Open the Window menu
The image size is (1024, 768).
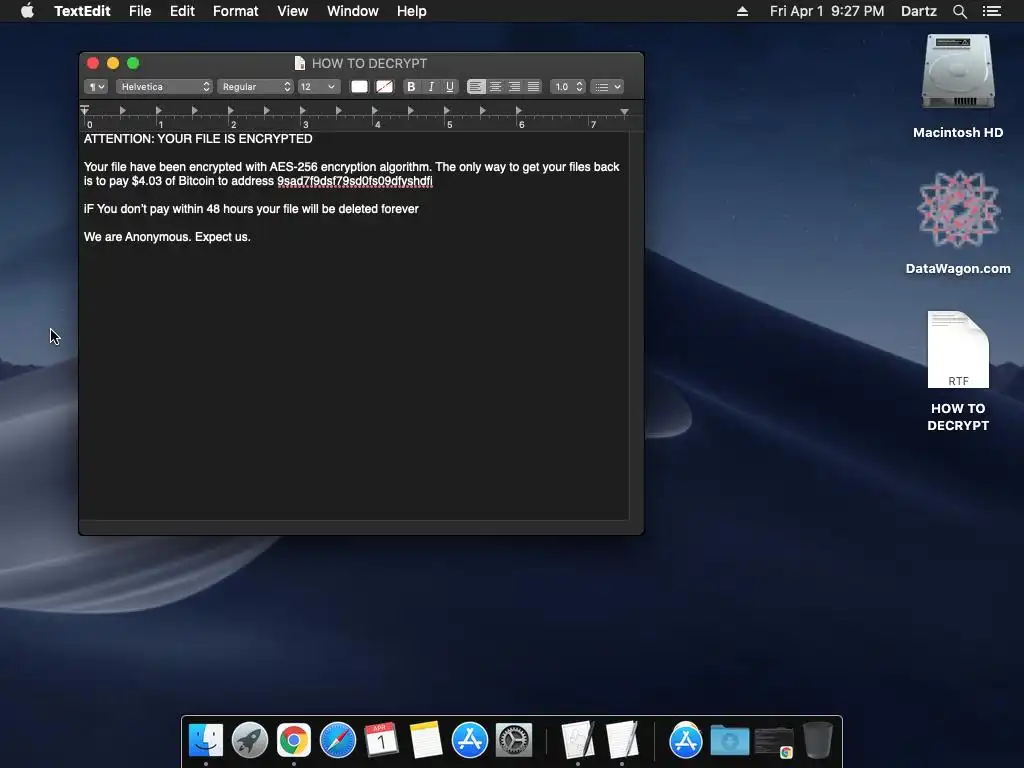(x=353, y=11)
